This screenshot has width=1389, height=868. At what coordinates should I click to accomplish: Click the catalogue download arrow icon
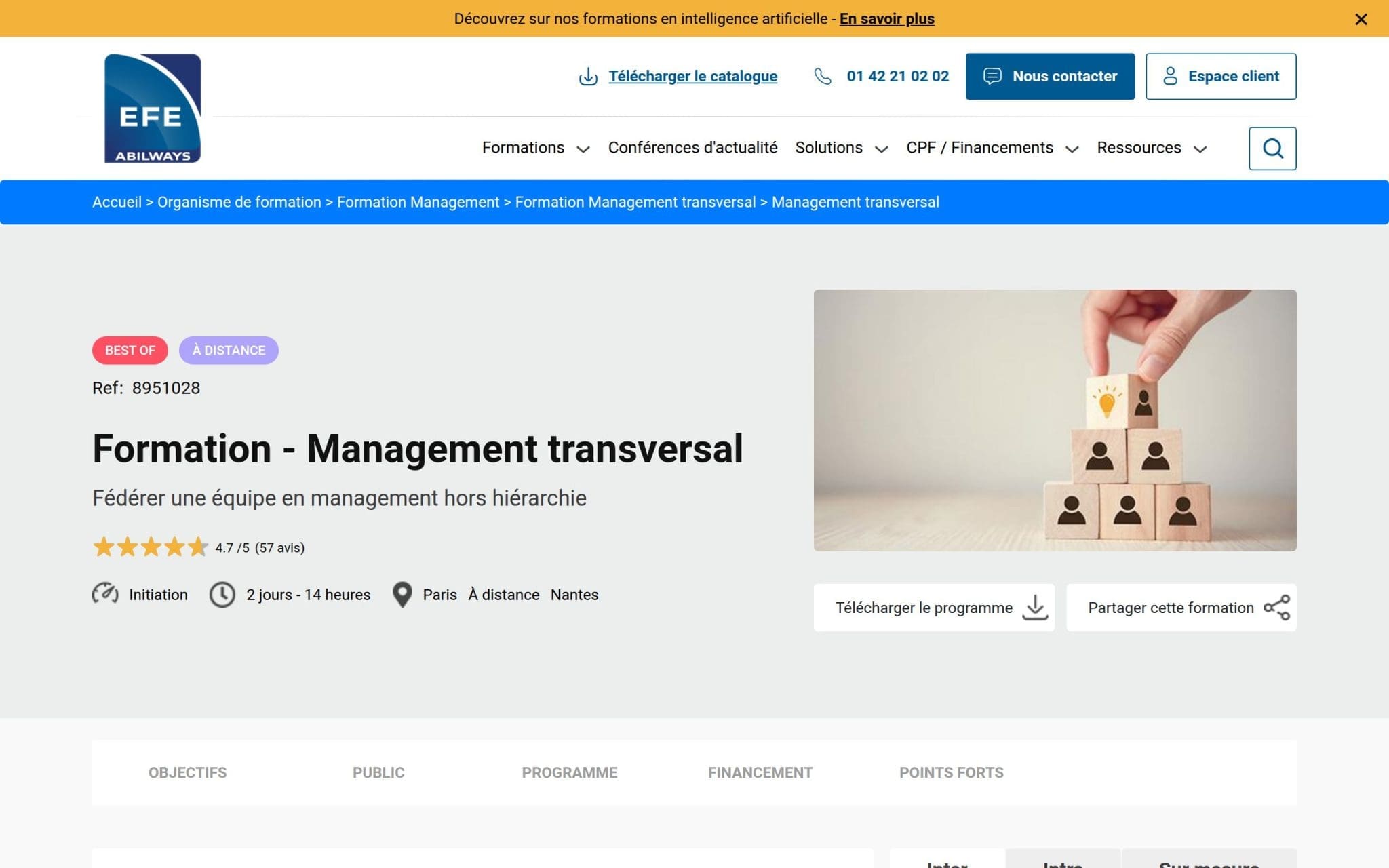(x=588, y=77)
